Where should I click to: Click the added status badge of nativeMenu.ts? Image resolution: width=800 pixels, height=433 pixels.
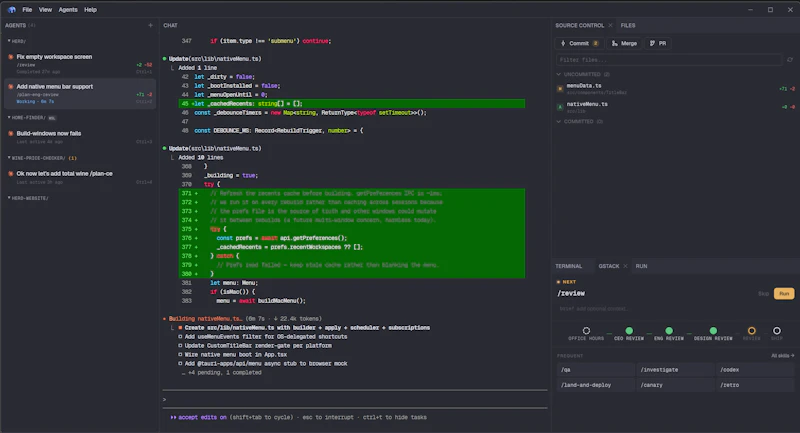click(x=560, y=107)
